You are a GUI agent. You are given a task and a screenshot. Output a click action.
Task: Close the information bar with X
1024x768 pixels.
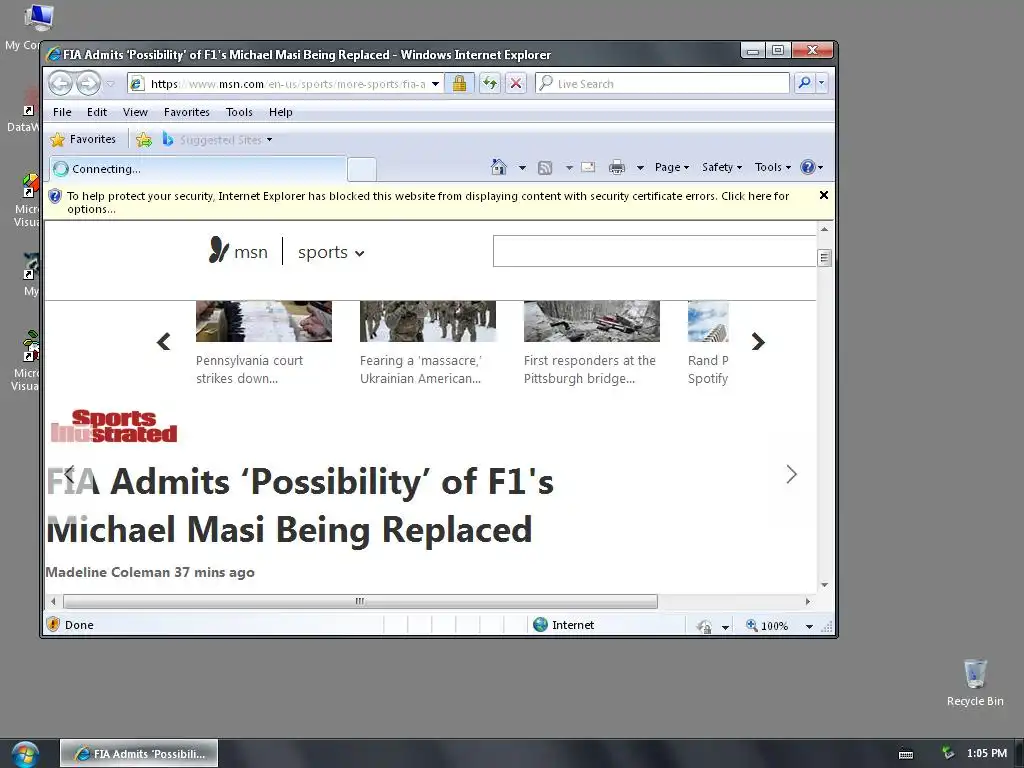(x=824, y=195)
